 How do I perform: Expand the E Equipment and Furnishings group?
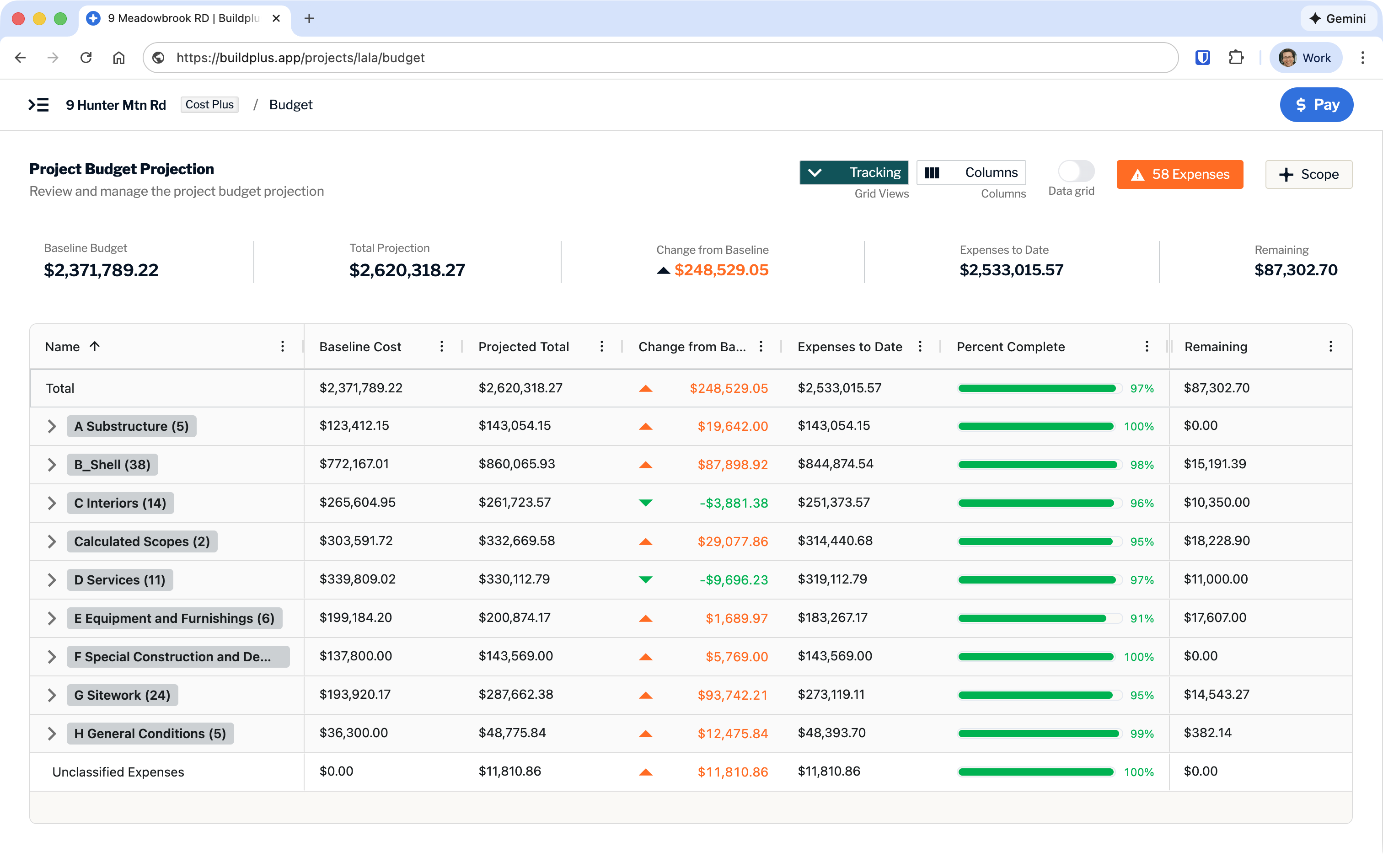point(52,618)
